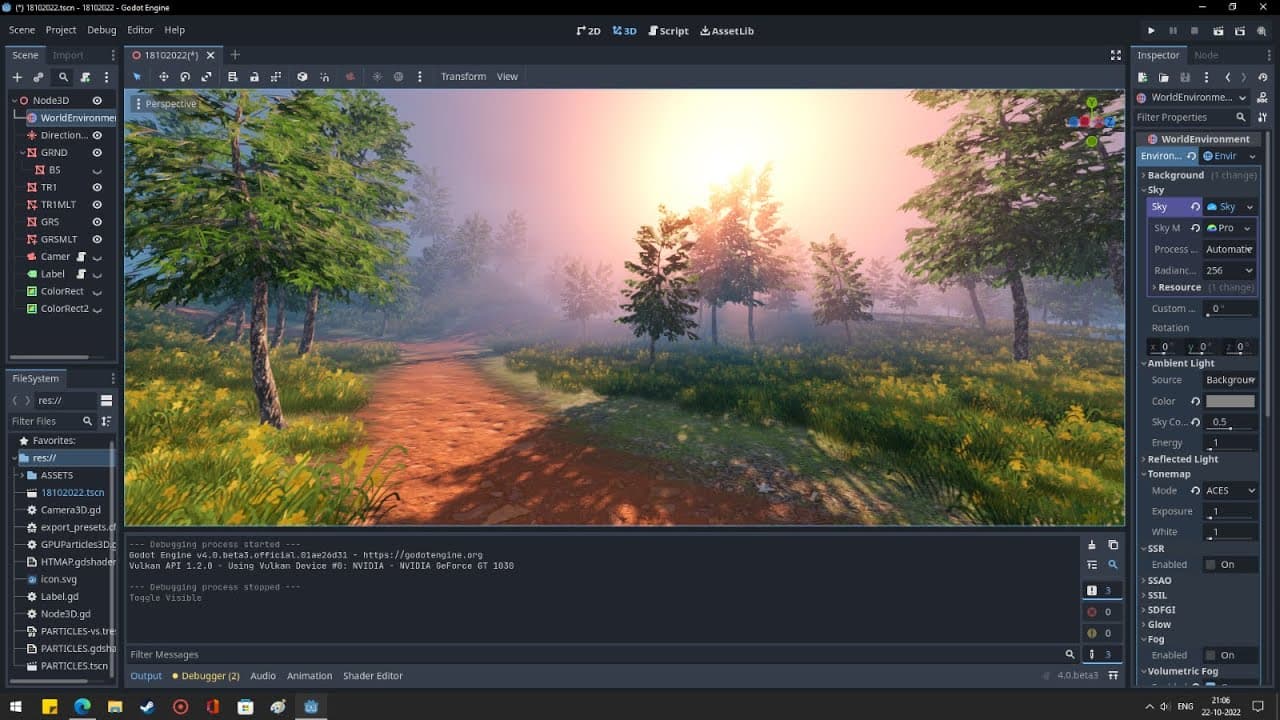Run the project with the Play button
This screenshot has width=1280, height=720.
point(1151,31)
